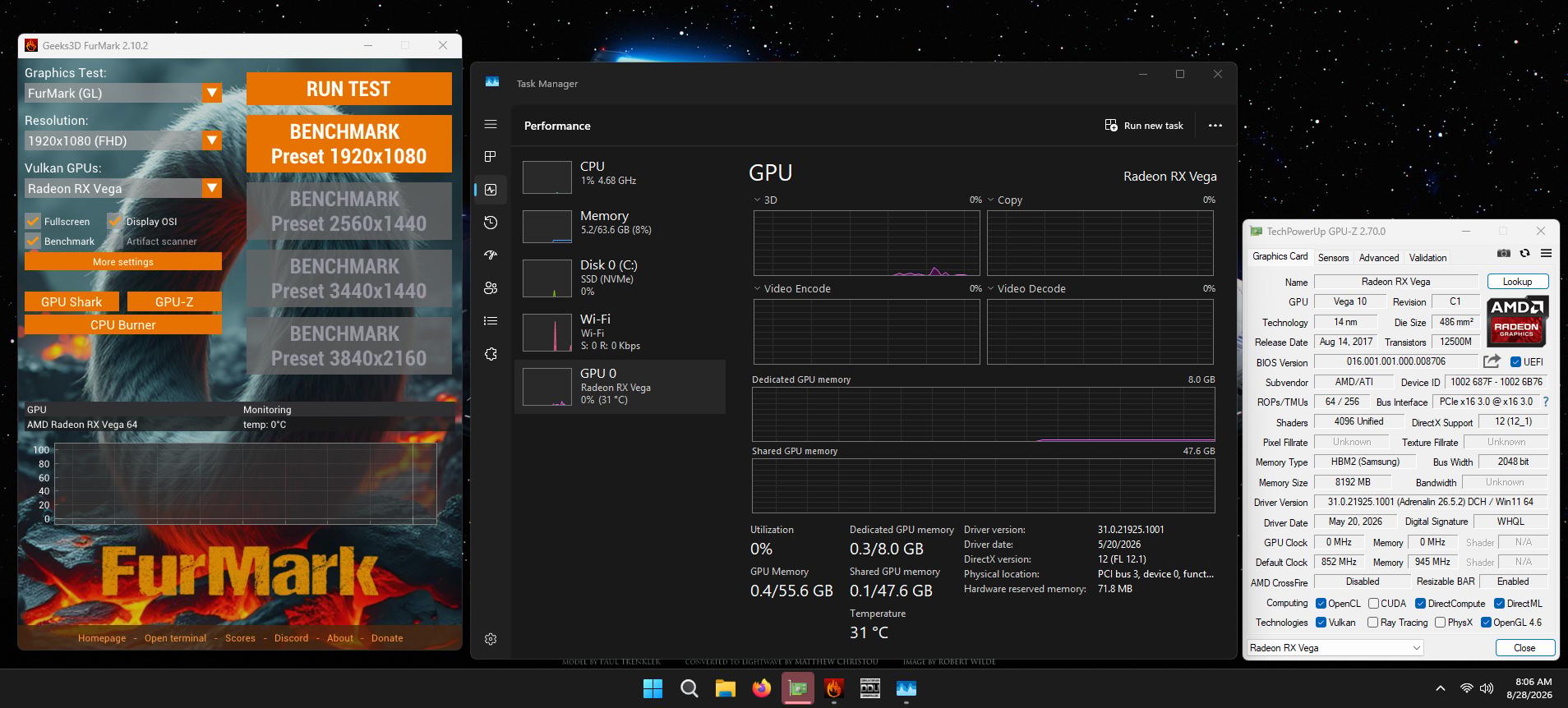
Task: Open GPU-Z card selection dropdown
Action: coord(1335,647)
